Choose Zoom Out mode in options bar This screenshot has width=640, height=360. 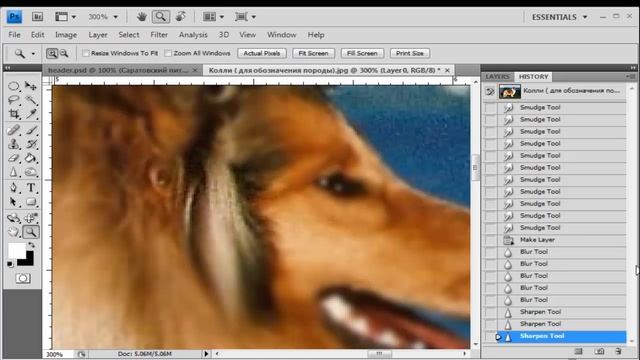pos(64,53)
